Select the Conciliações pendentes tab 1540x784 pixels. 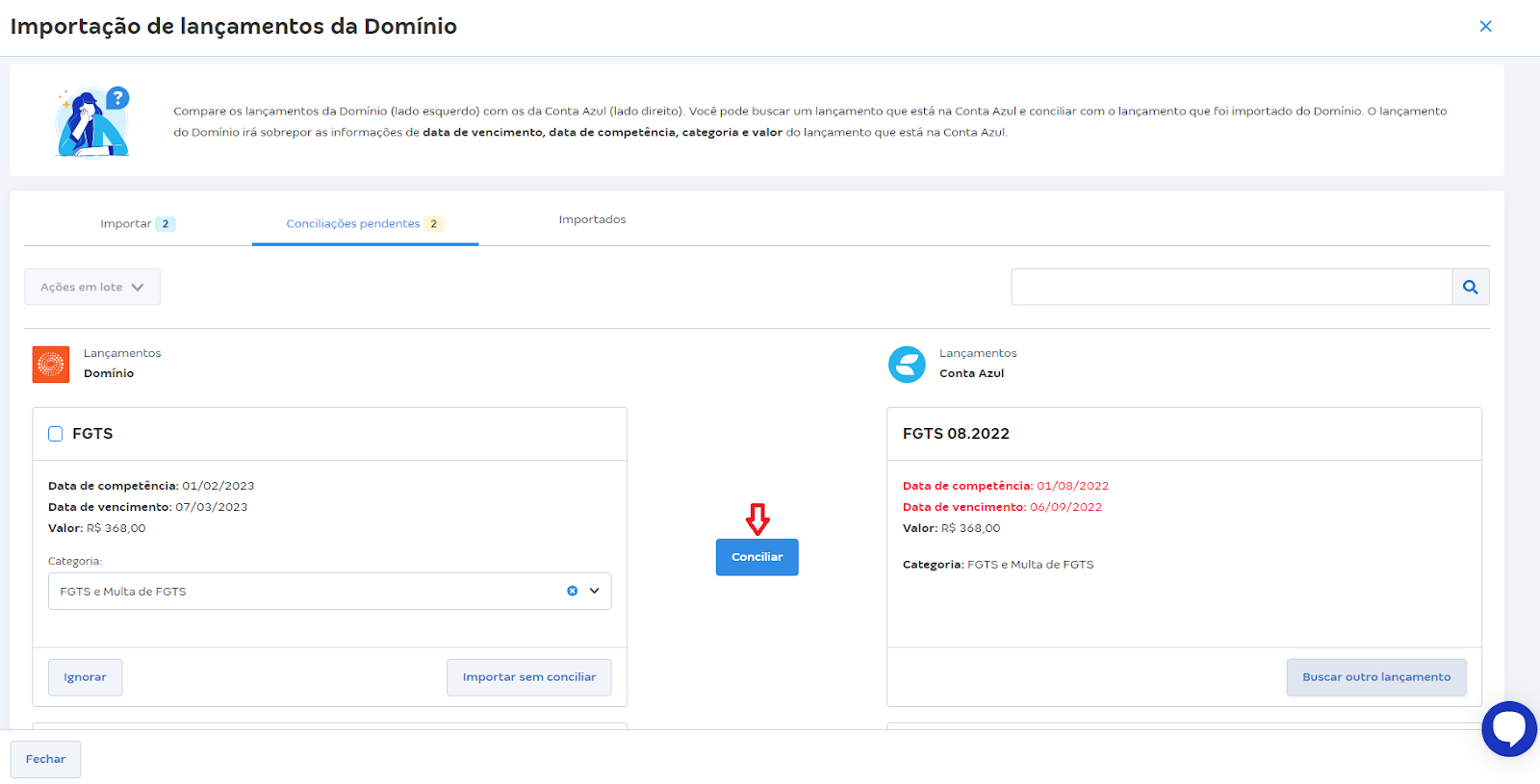pos(365,223)
